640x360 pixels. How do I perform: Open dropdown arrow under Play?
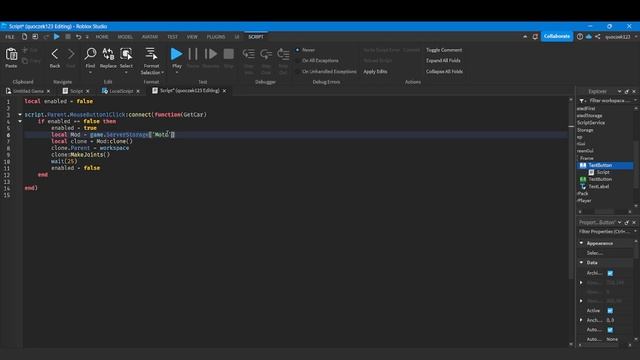point(177,73)
